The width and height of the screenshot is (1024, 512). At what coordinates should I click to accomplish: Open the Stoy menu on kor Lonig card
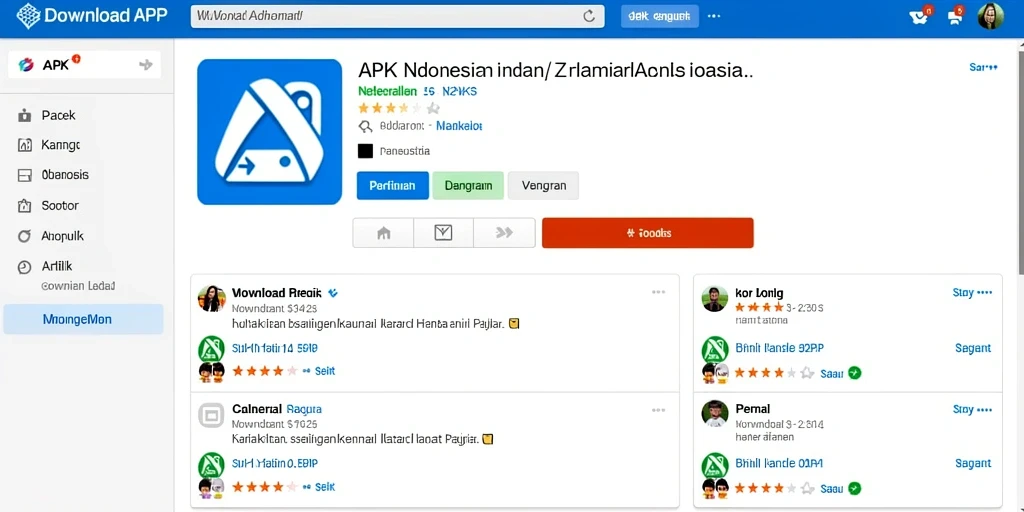pyautogui.click(x=972, y=293)
